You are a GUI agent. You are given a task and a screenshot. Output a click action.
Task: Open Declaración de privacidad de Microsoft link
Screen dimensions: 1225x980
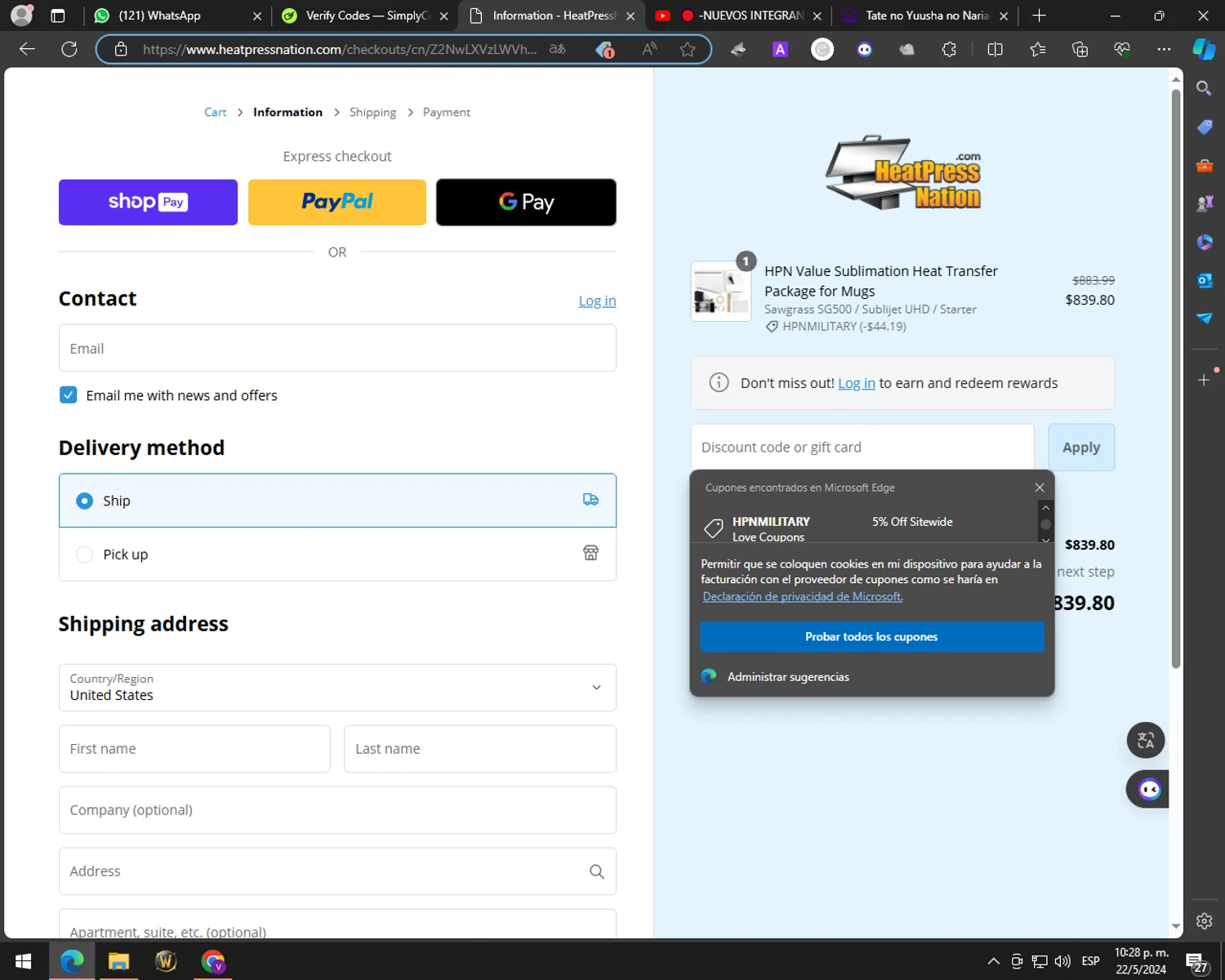803,597
